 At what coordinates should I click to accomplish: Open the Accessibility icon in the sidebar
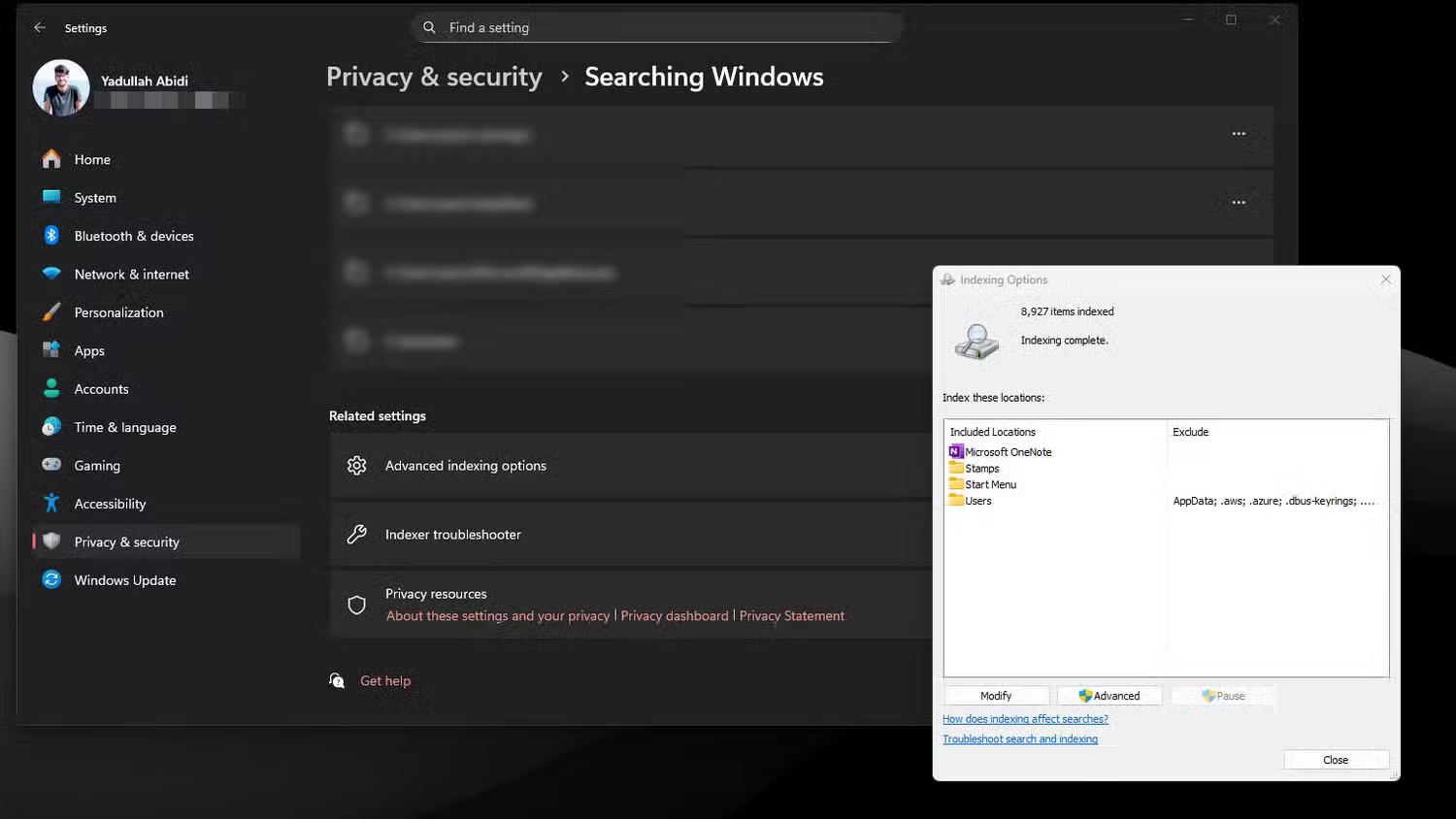click(x=51, y=503)
